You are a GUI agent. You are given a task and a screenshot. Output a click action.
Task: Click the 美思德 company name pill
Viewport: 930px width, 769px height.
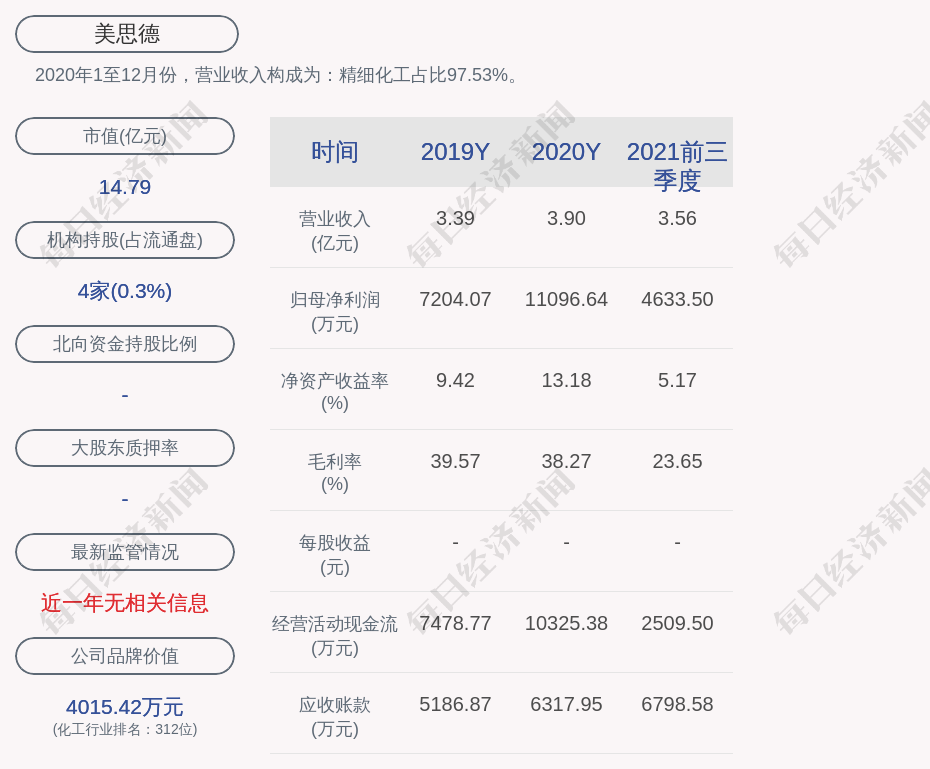coord(127,34)
